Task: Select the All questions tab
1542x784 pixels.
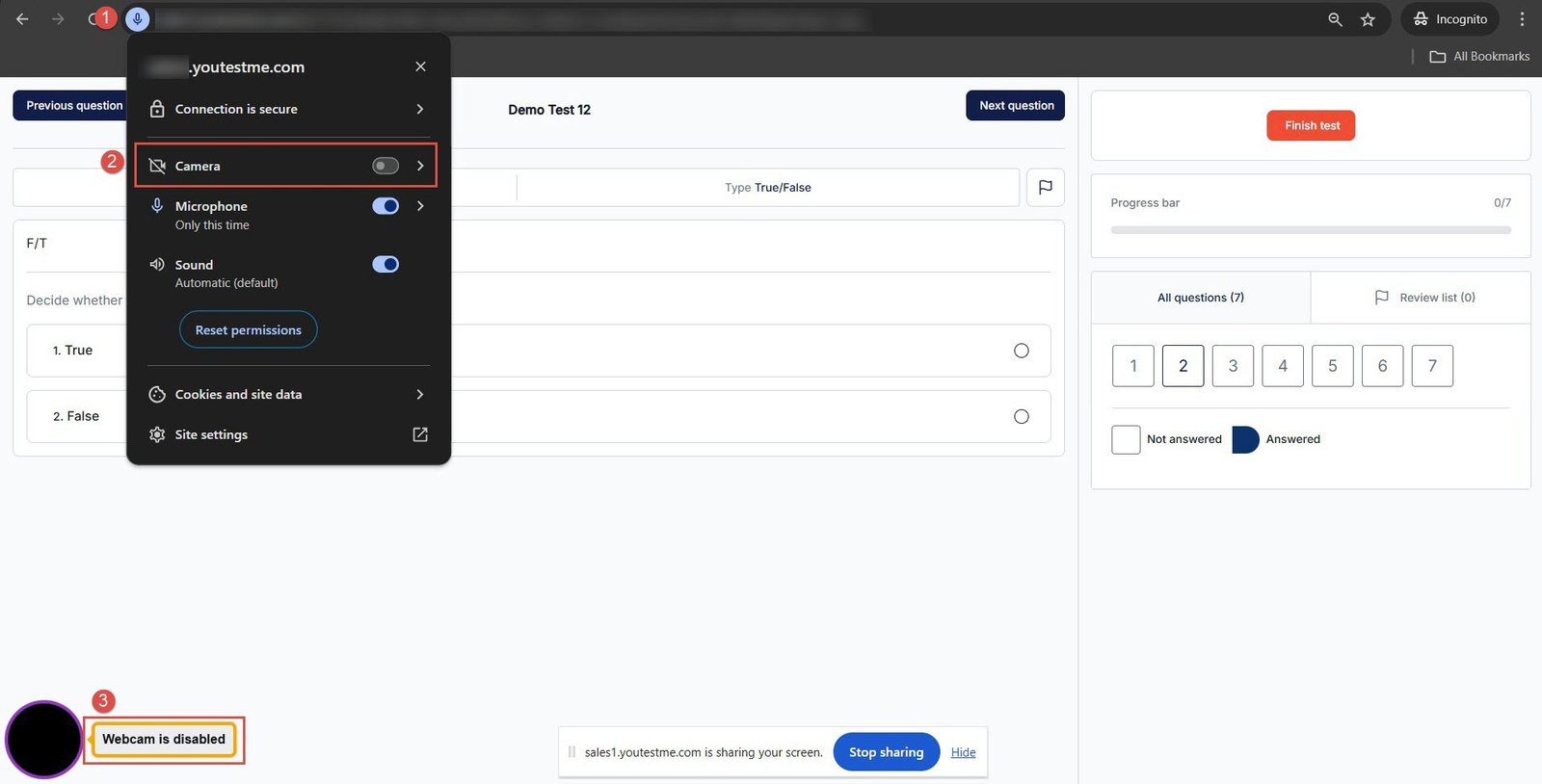Action: 1200,298
